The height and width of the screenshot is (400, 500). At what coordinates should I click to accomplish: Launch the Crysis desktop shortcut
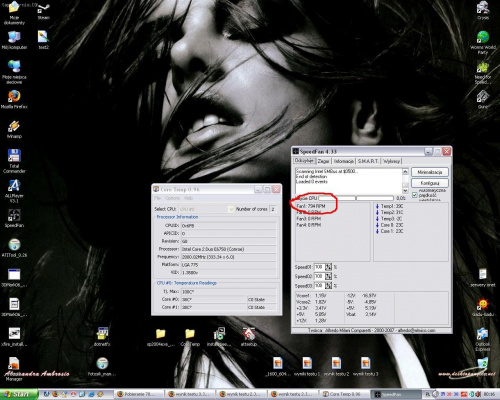pos(483,11)
